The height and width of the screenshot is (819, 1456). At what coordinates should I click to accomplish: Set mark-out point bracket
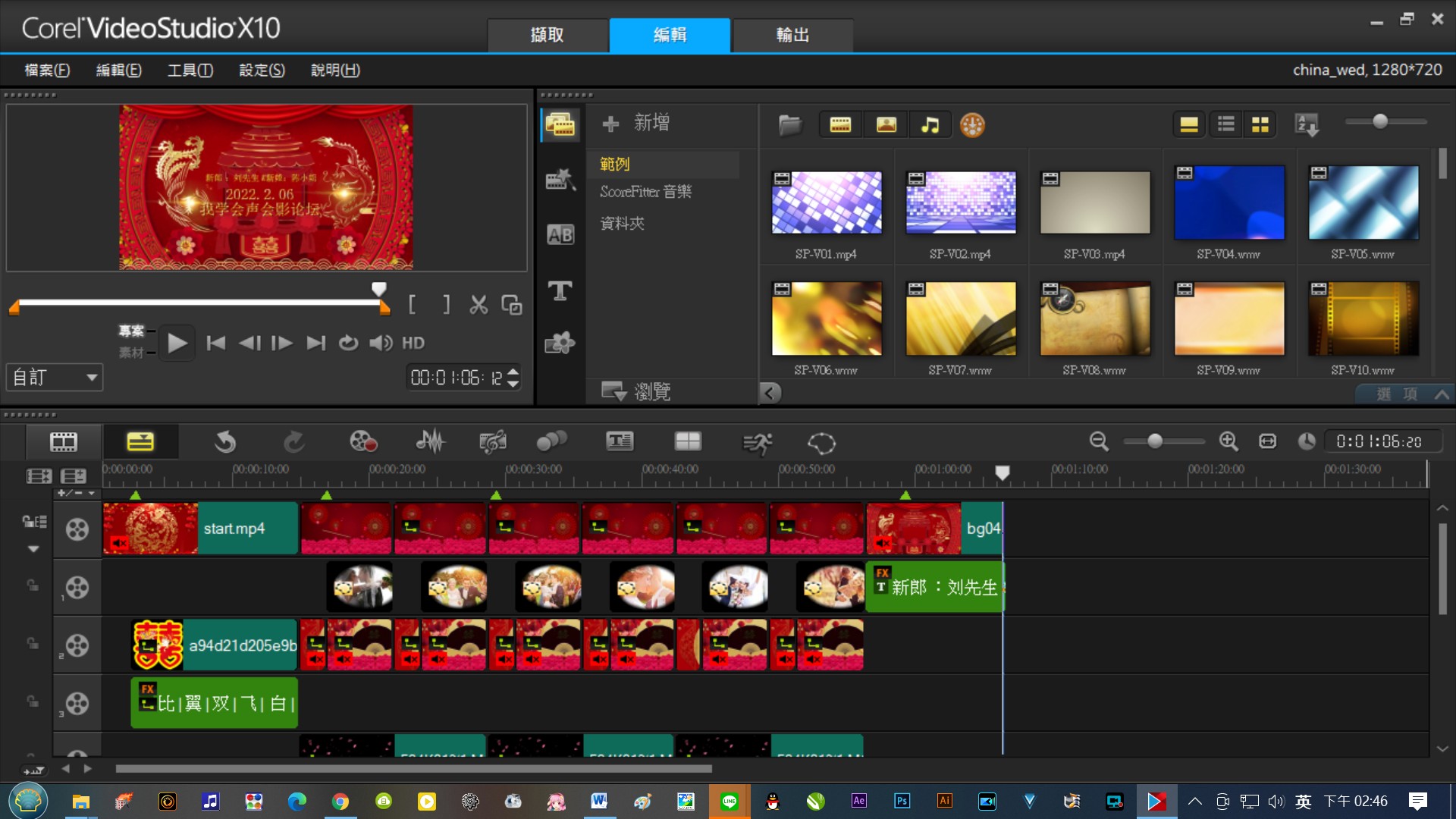click(446, 305)
